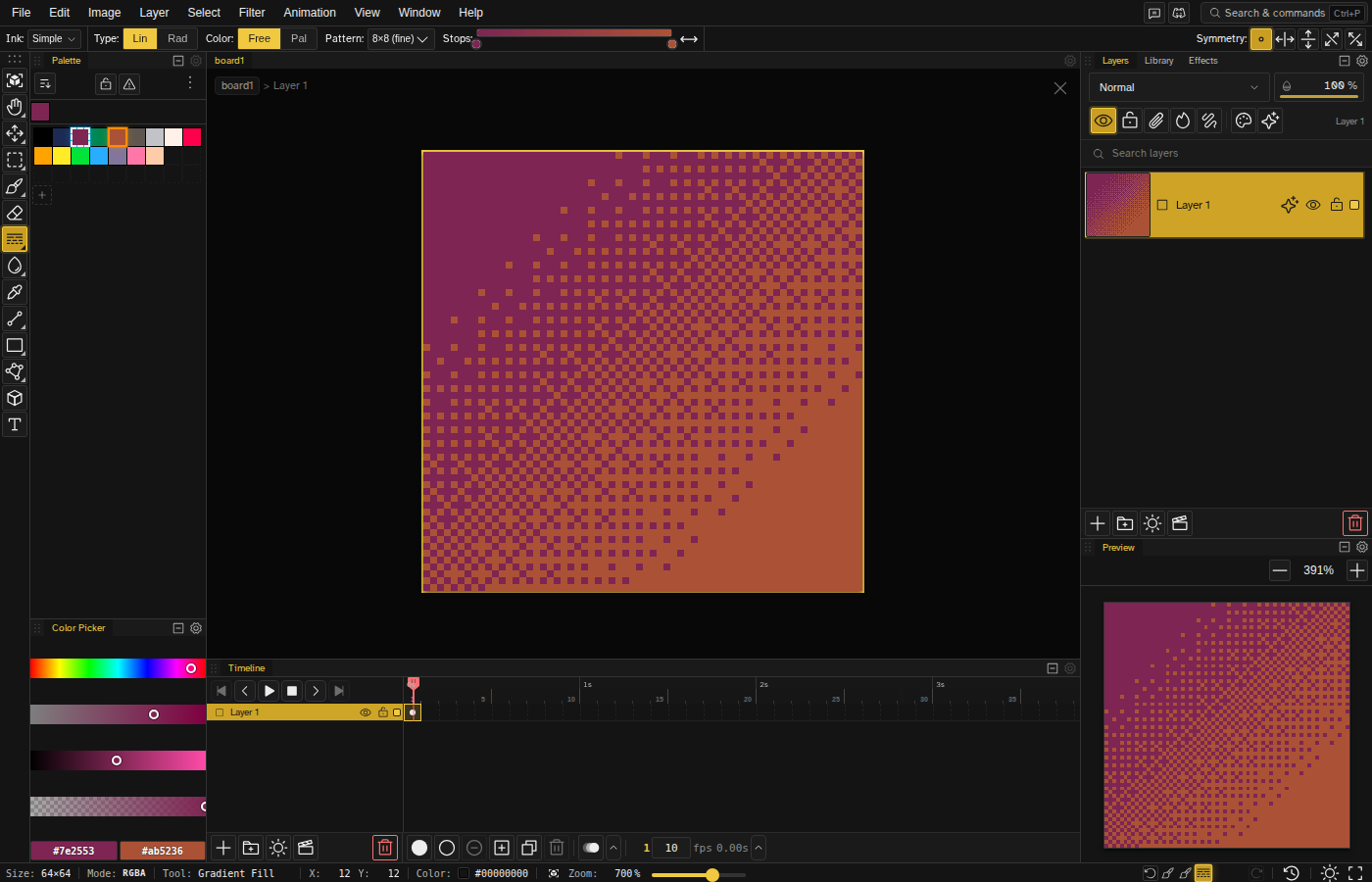1372x882 pixels.
Task: Set gradient color mode to Pal
Action: click(299, 38)
